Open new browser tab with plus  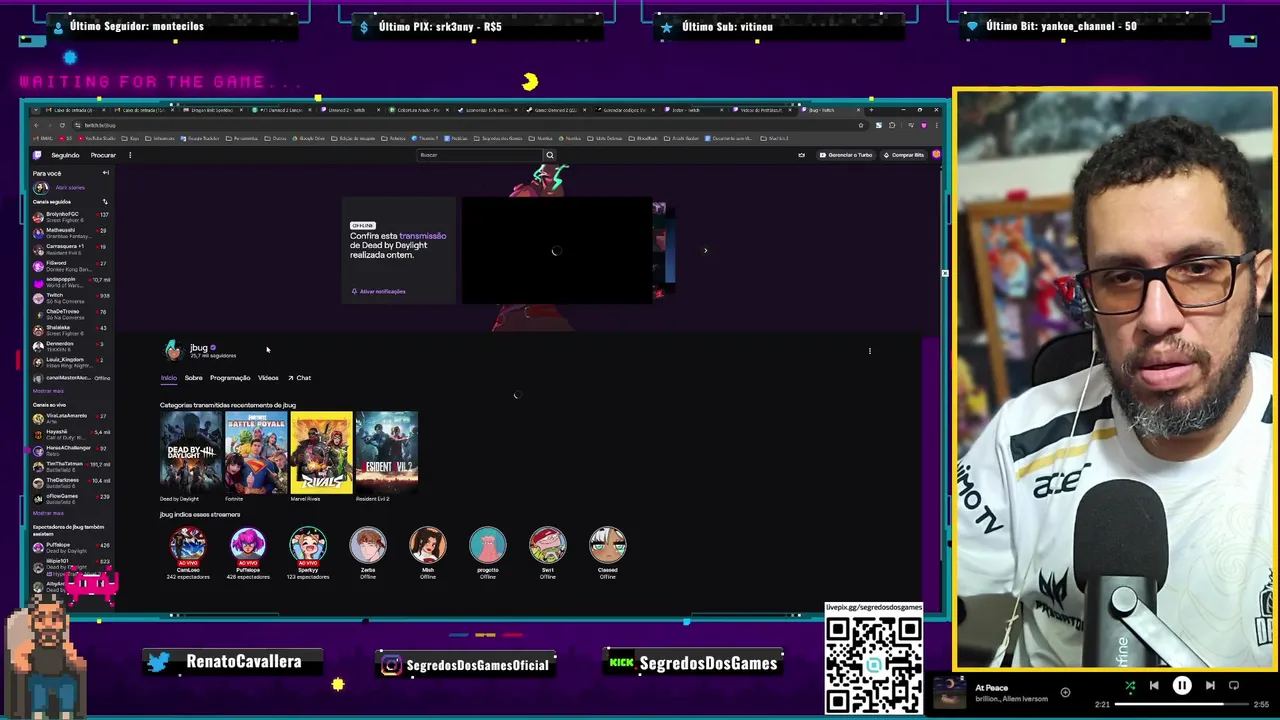pos(871,110)
